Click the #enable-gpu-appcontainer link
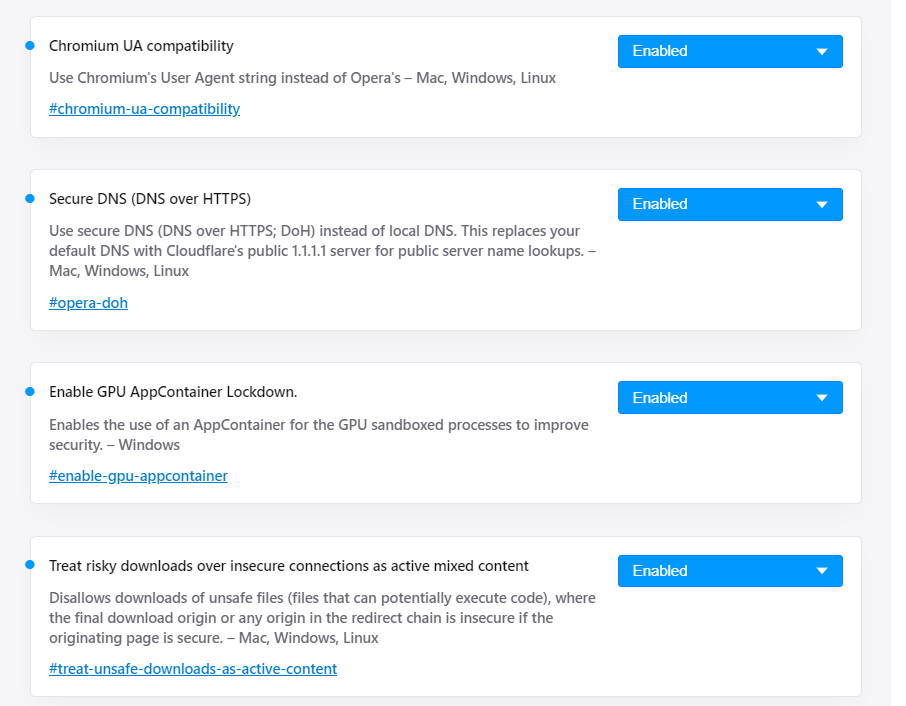The height and width of the screenshot is (706, 906). (x=138, y=476)
